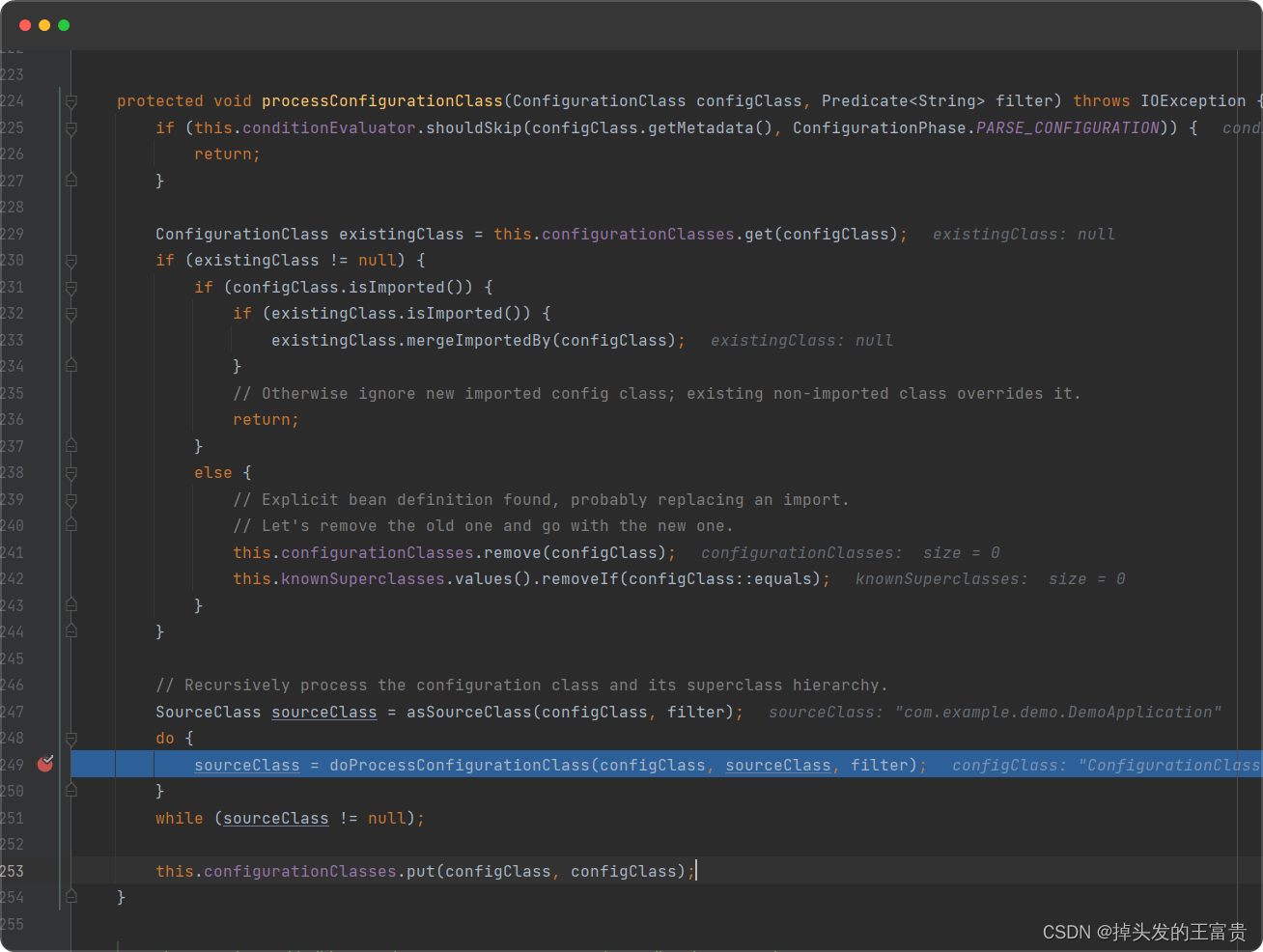Fold the if (configClass.isImported()) block
The image size is (1263, 952).
(x=71, y=288)
